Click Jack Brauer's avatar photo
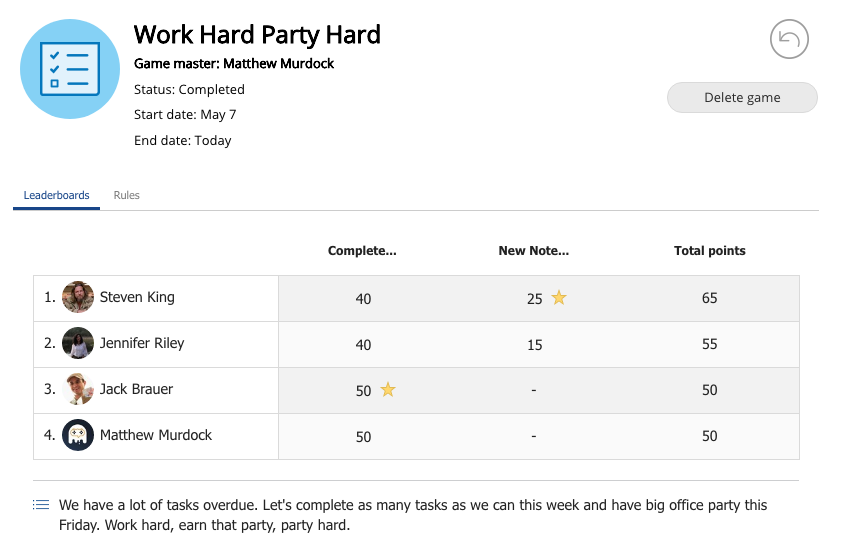851x559 pixels. click(x=78, y=389)
